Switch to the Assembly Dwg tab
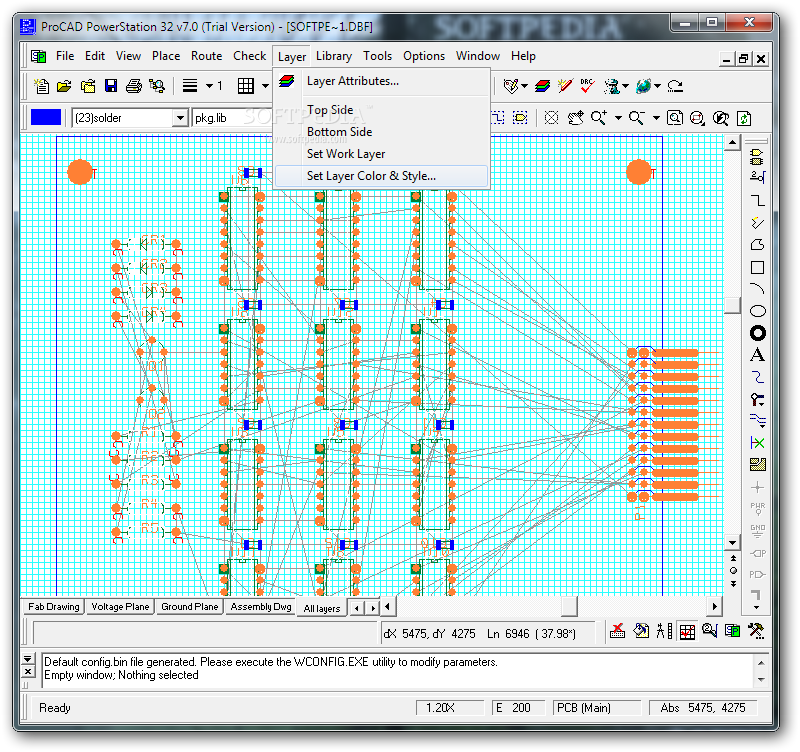 click(261, 607)
